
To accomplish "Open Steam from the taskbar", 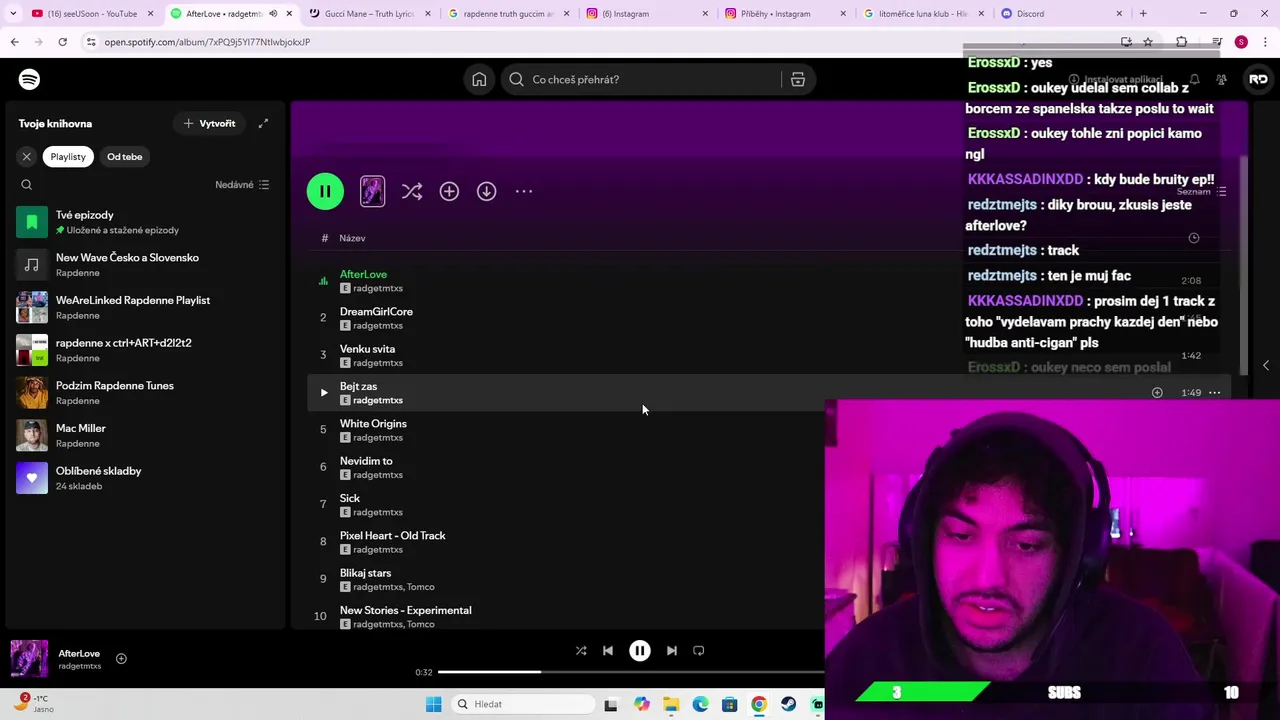I will tap(789, 704).
